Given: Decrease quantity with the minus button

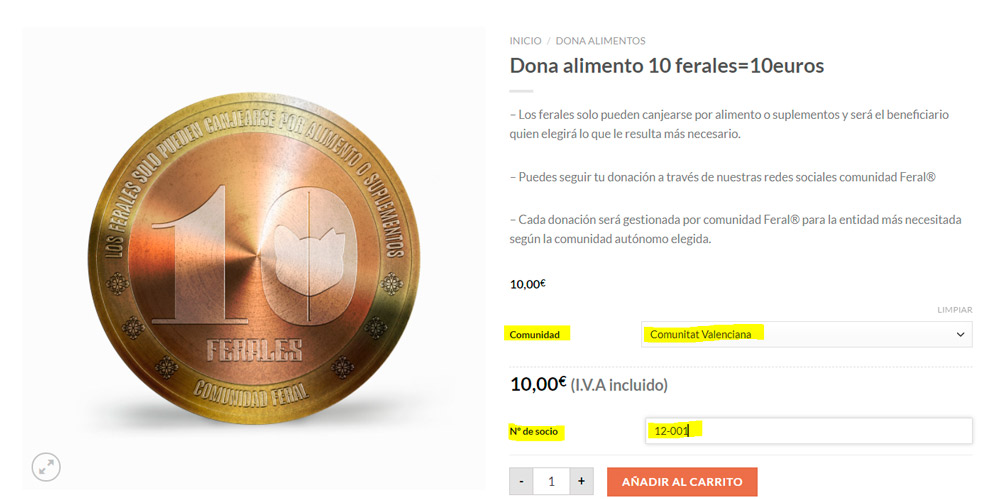Looking at the screenshot, I should click(x=521, y=481).
